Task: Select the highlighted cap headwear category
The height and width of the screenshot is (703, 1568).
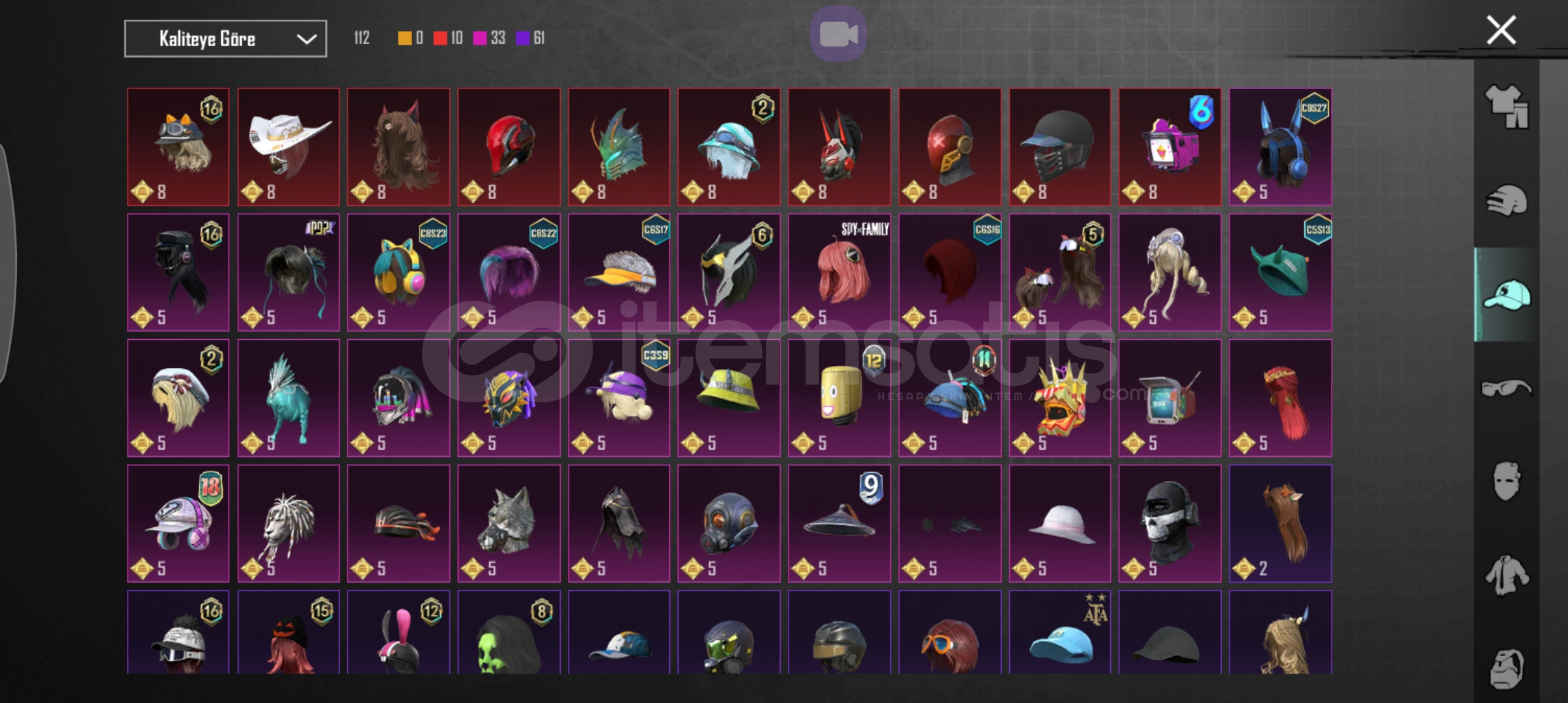Action: click(1506, 294)
